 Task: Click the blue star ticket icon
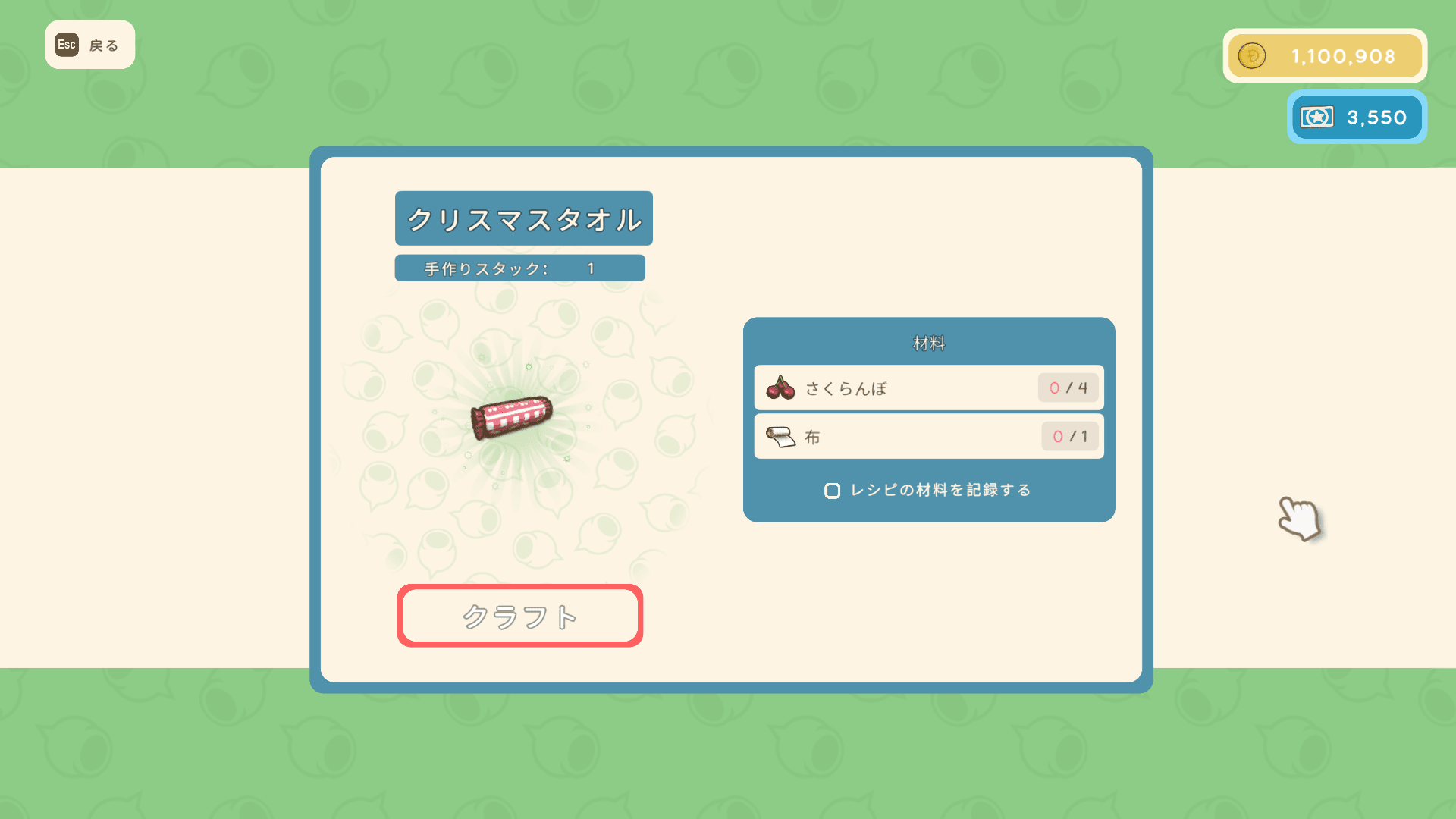pos(1317,117)
